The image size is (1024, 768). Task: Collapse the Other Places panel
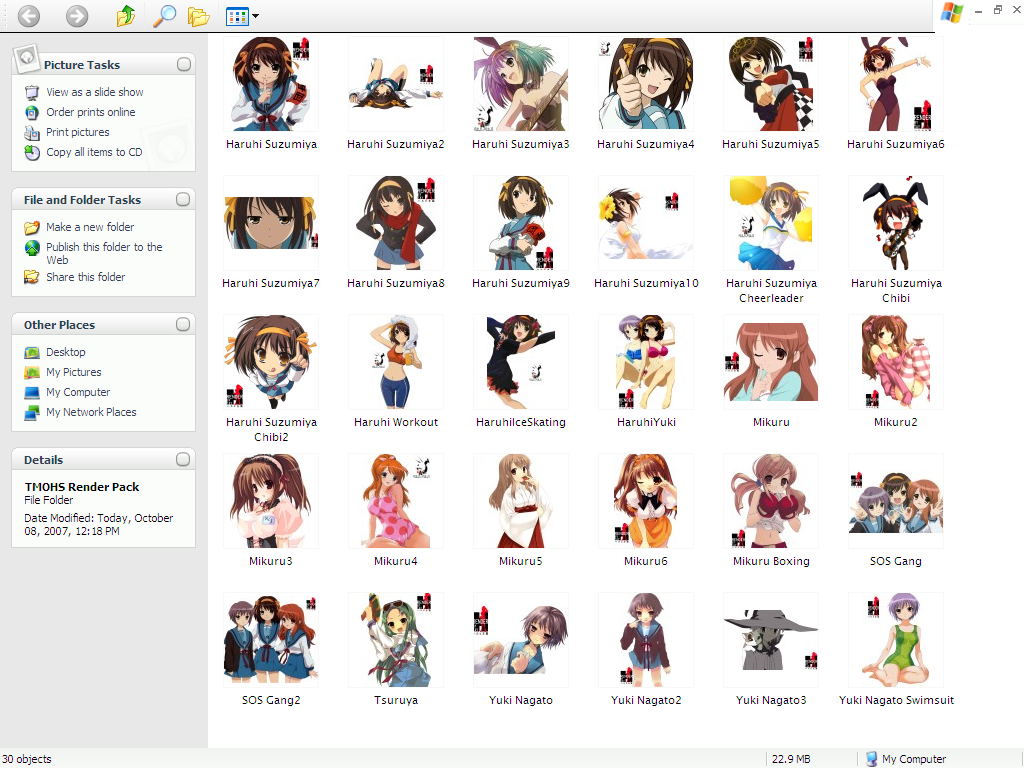[x=183, y=324]
